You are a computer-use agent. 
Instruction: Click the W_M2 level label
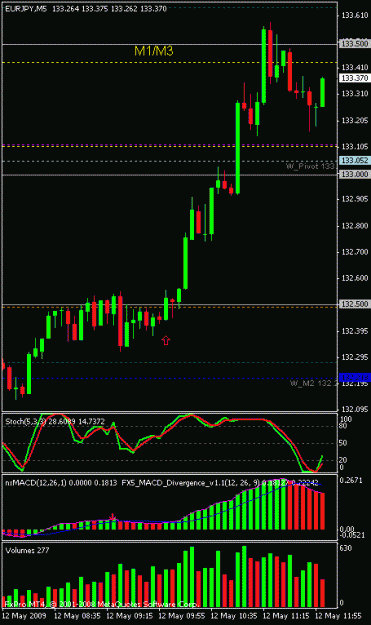coord(314,383)
